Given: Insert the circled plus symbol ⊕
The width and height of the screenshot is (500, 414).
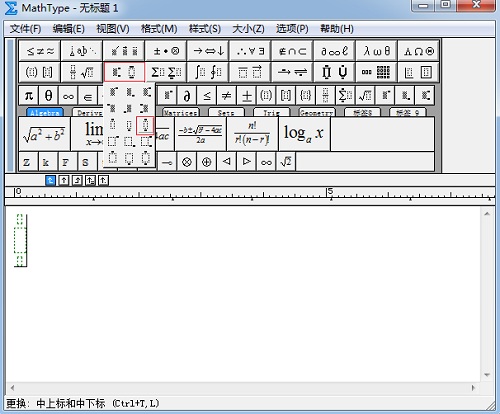Looking at the screenshot, I should [x=207, y=162].
